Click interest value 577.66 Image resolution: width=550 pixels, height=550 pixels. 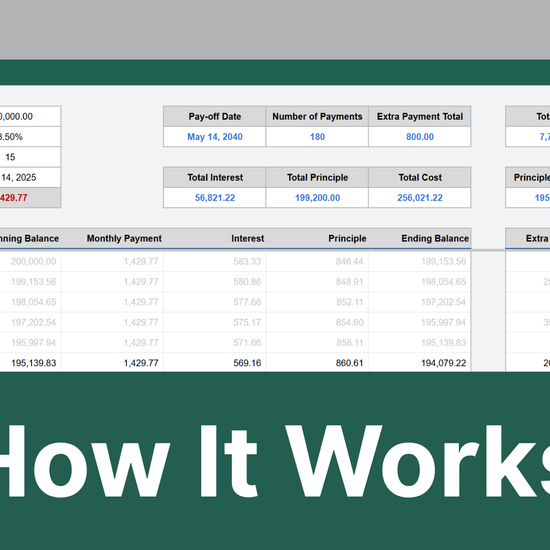point(247,302)
